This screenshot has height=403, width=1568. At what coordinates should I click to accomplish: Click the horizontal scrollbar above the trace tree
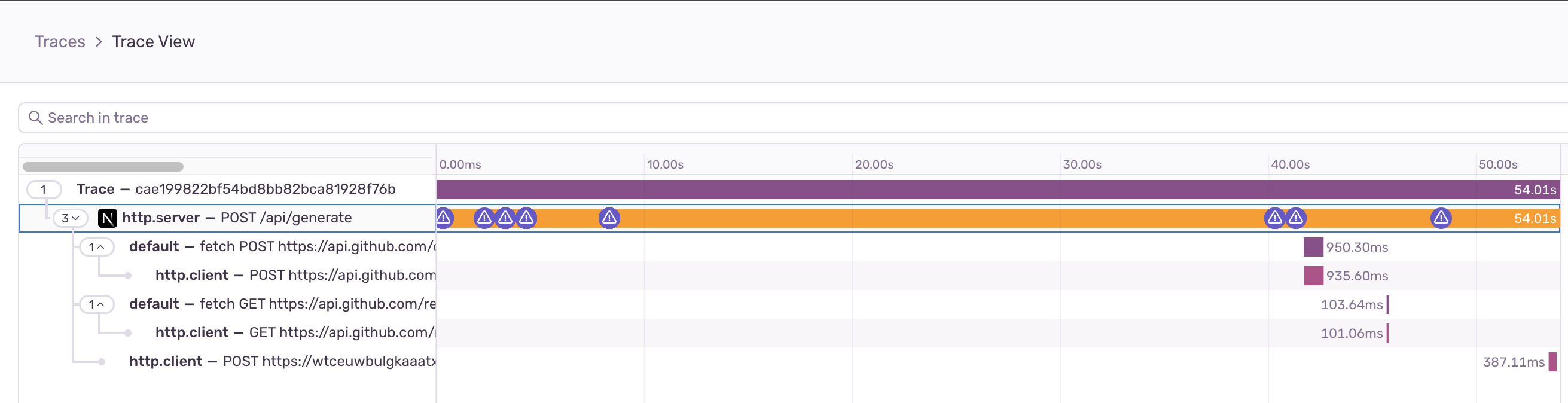tap(103, 167)
